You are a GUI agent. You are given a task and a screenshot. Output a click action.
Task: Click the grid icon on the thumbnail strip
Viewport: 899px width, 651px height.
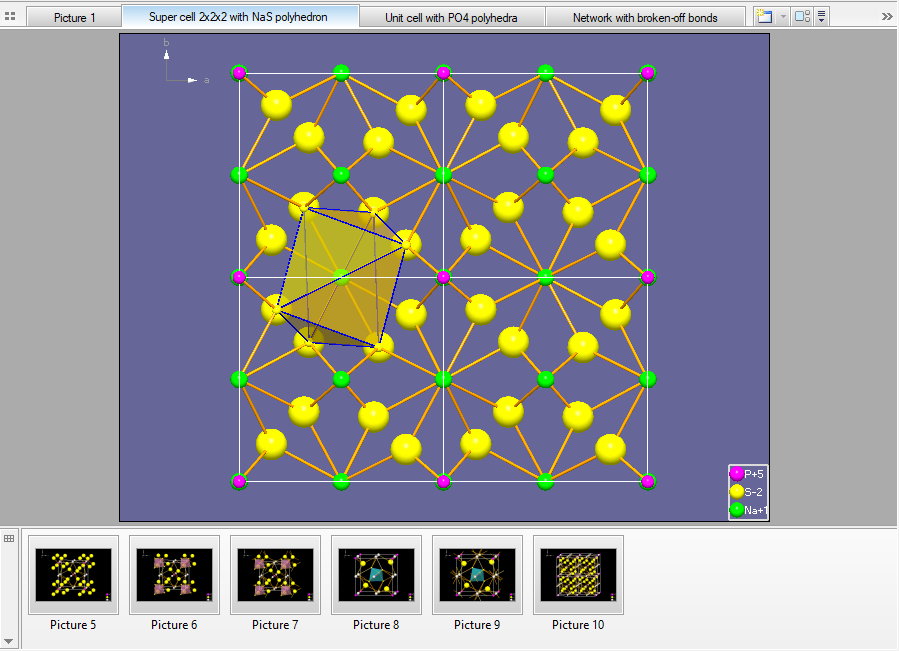pyautogui.click(x=8, y=538)
